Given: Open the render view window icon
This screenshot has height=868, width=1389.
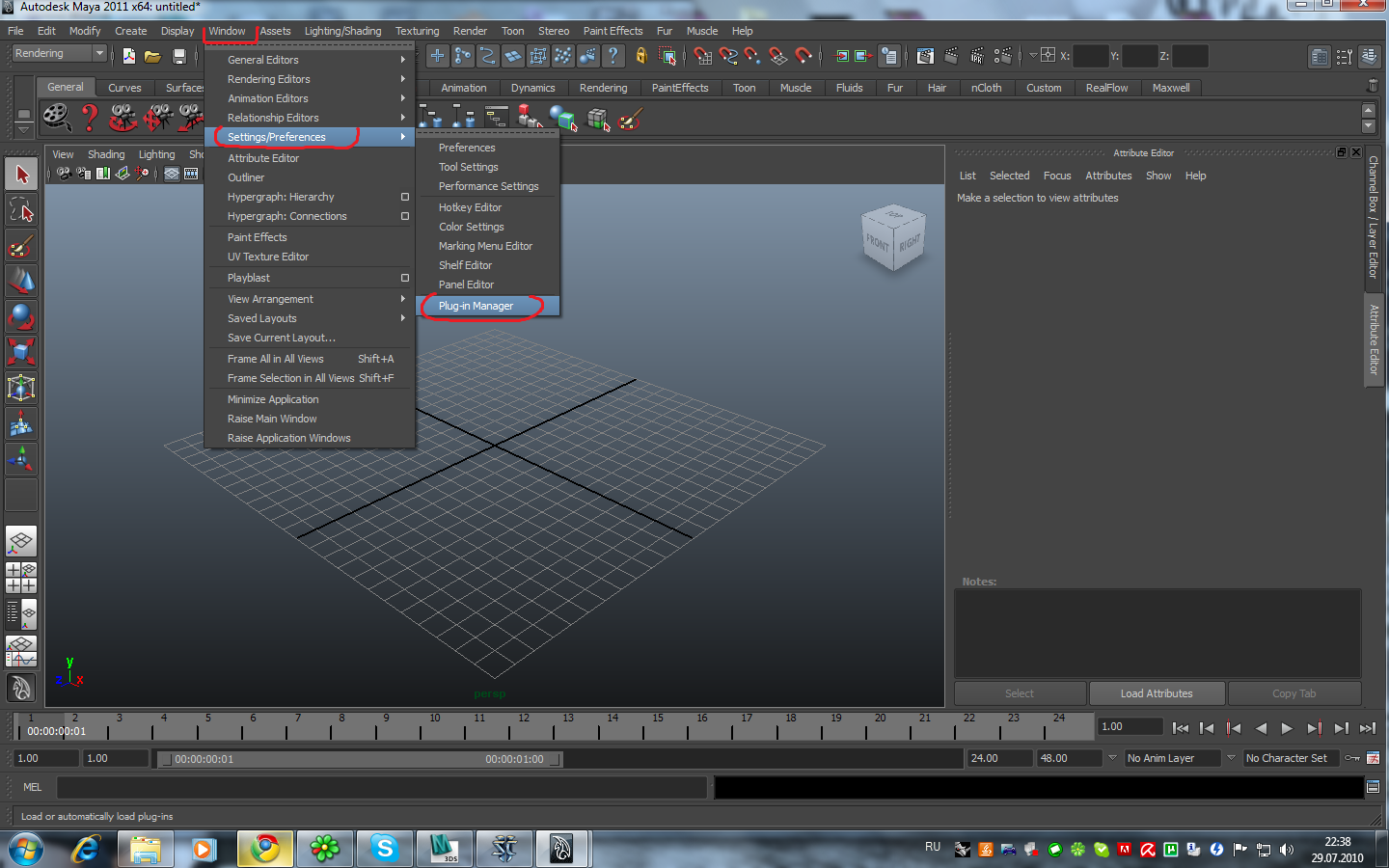Looking at the screenshot, I should tap(925, 56).
